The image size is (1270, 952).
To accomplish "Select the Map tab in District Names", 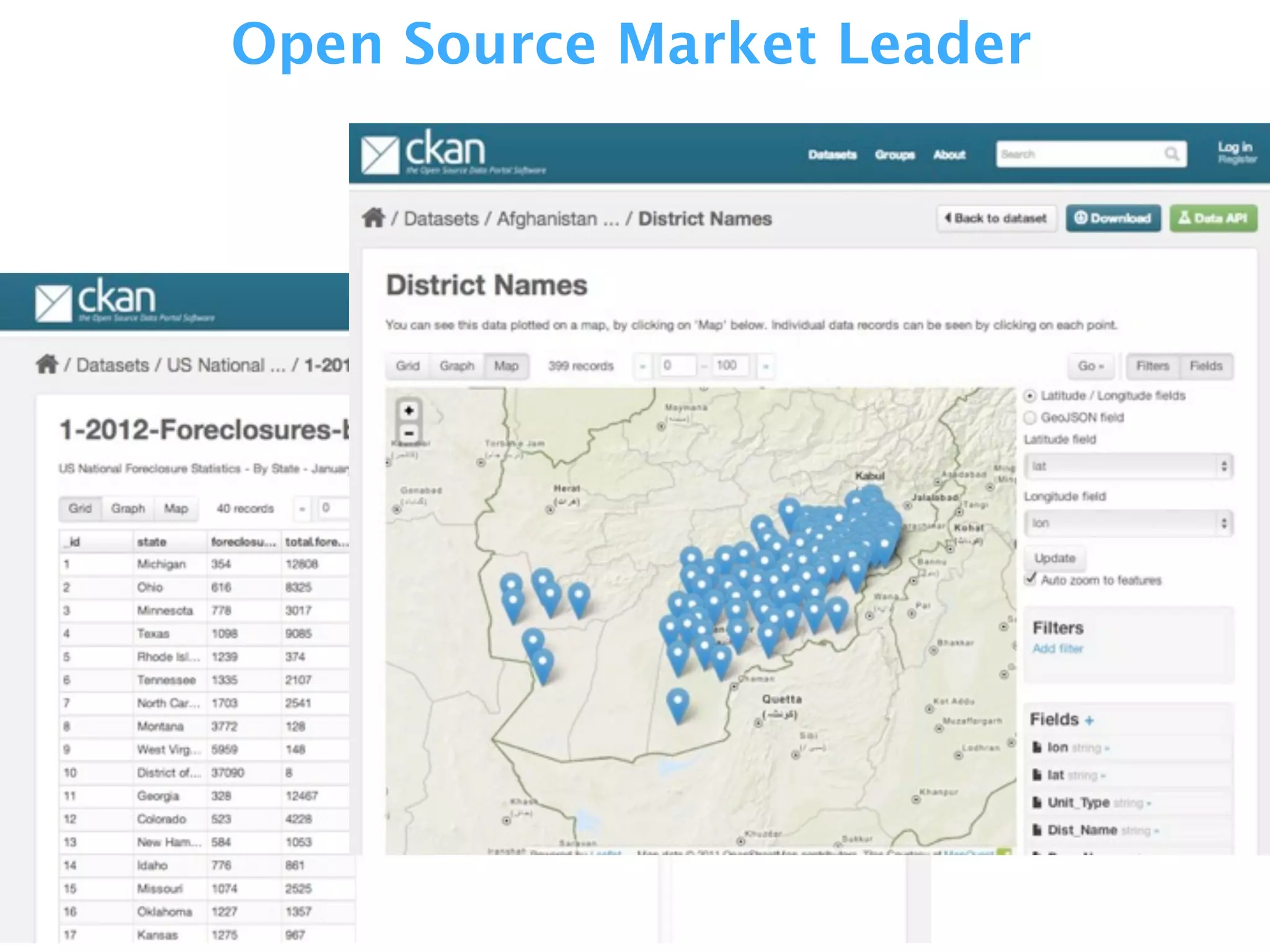I will 506,366.
